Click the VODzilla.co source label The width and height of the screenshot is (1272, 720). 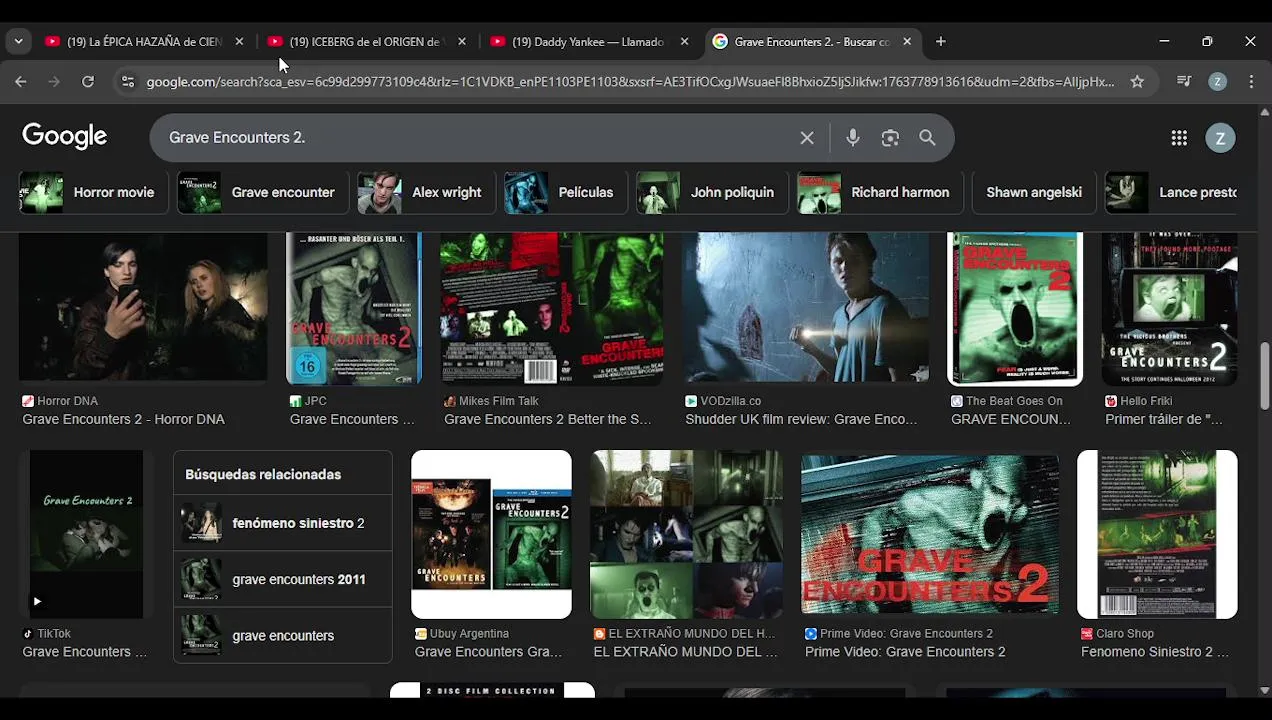[730, 401]
